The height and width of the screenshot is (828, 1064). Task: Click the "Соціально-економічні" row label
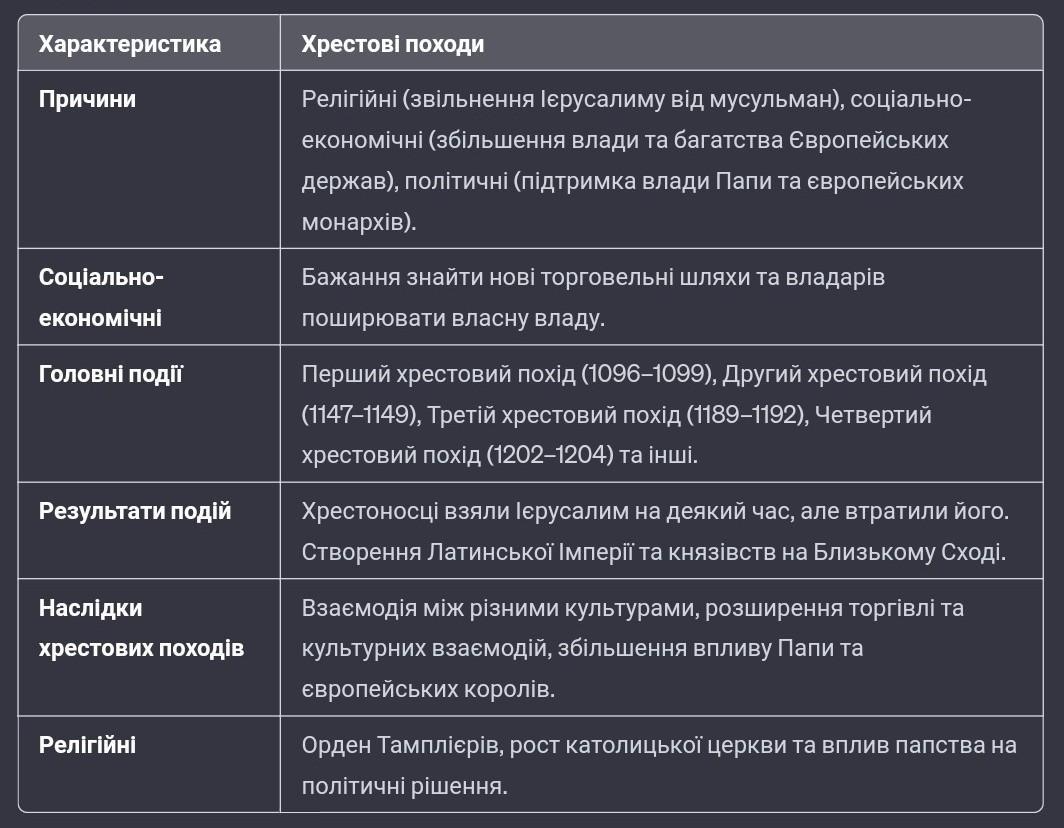coord(100,297)
